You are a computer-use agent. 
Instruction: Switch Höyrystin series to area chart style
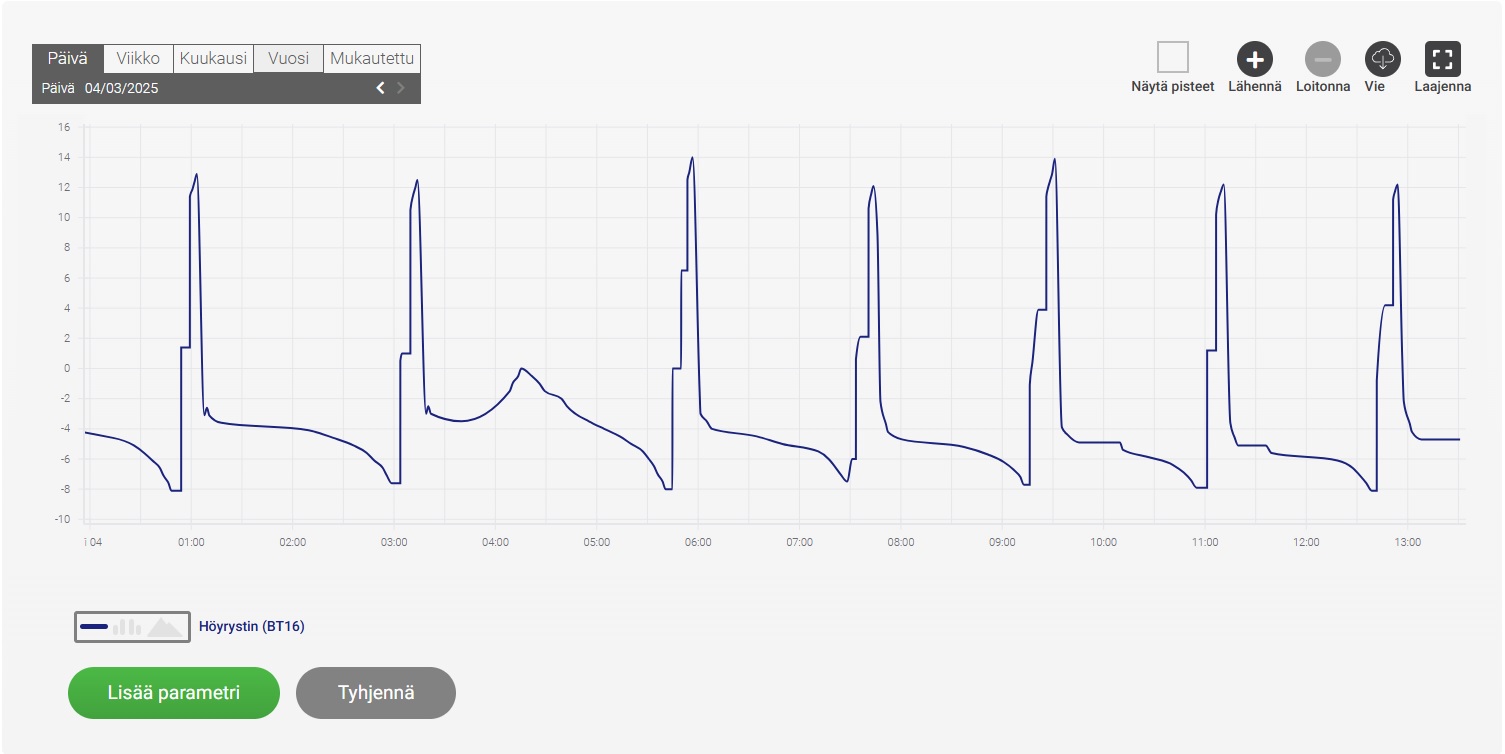pyautogui.click(x=165, y=627)
